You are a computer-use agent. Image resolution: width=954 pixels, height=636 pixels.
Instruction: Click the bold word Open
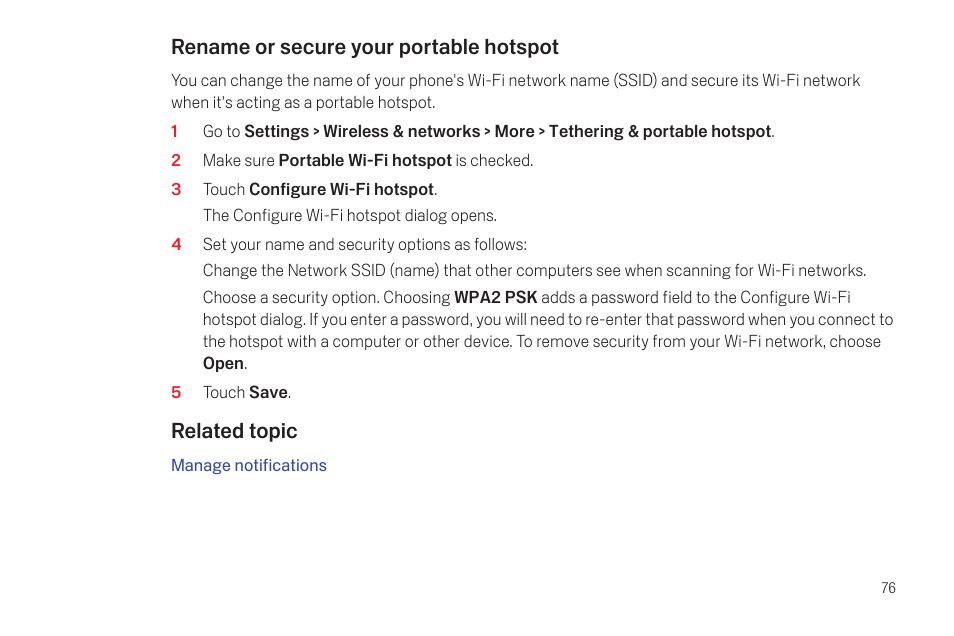(x=223, y=364)
